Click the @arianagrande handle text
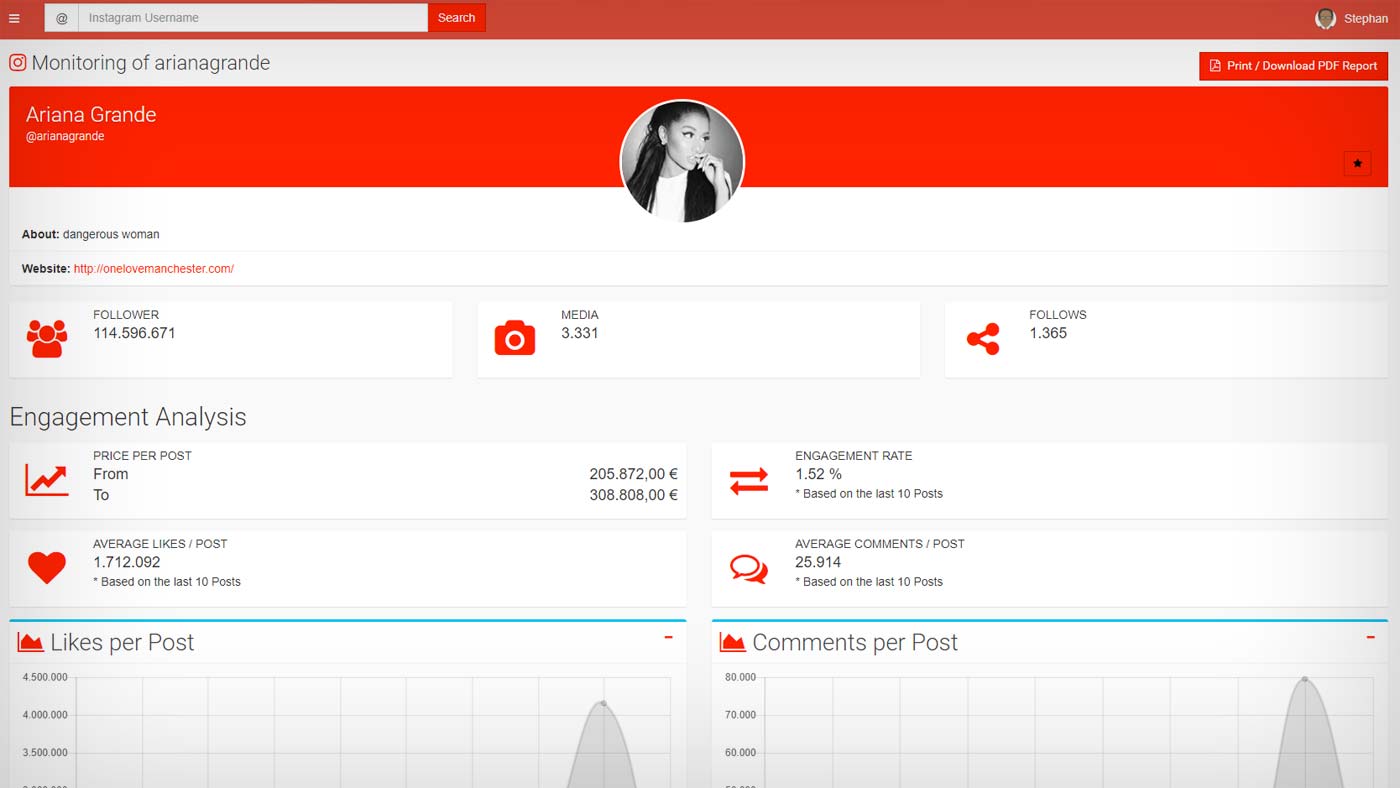The width and height of the screenshot is (1400, 788). (65, 136)
